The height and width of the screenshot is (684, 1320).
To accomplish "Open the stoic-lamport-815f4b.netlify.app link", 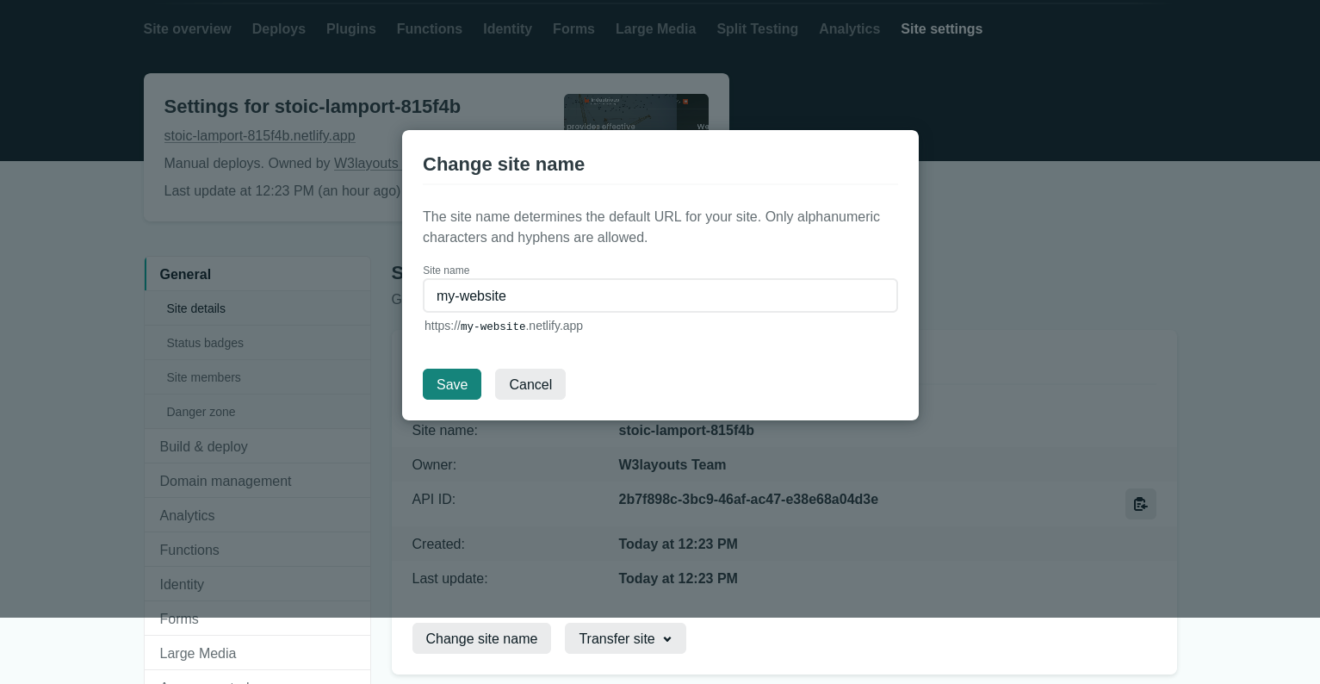I will (259, 135).
